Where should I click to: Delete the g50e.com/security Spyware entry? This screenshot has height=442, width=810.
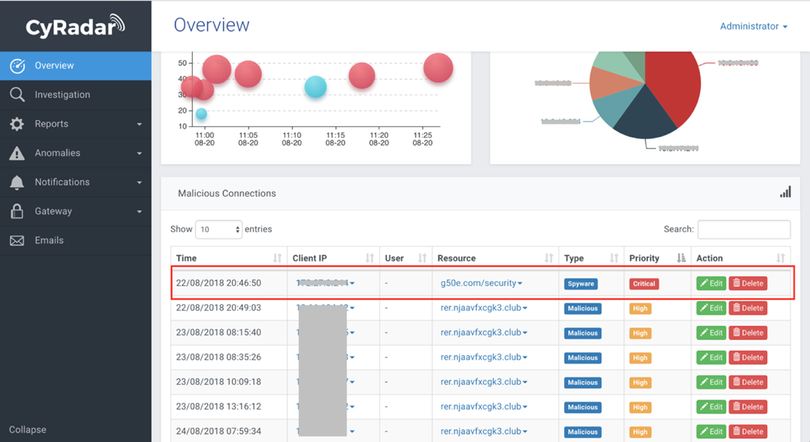coord(748,283)
